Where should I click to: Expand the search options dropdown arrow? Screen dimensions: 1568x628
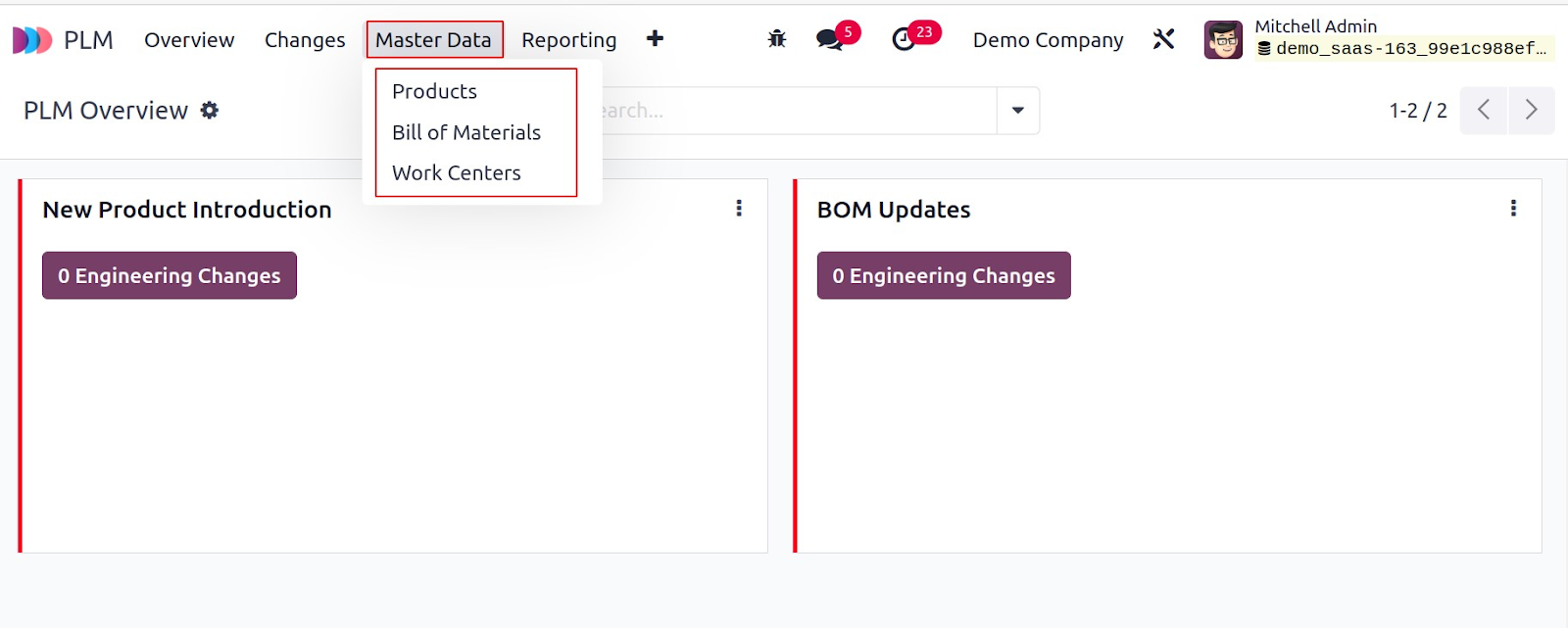click(1018, 111)
